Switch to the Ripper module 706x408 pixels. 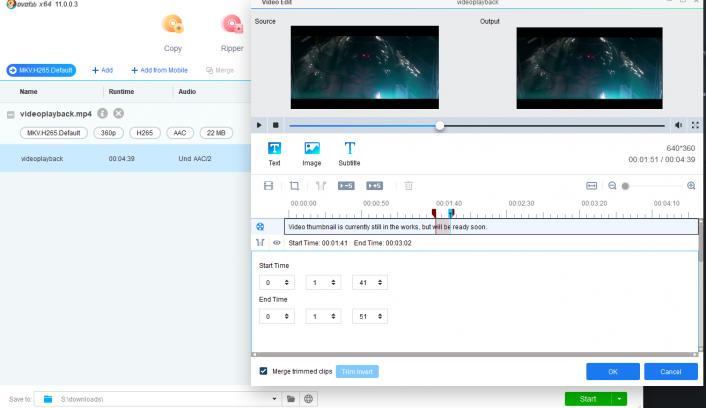click(x=232, y=32)
